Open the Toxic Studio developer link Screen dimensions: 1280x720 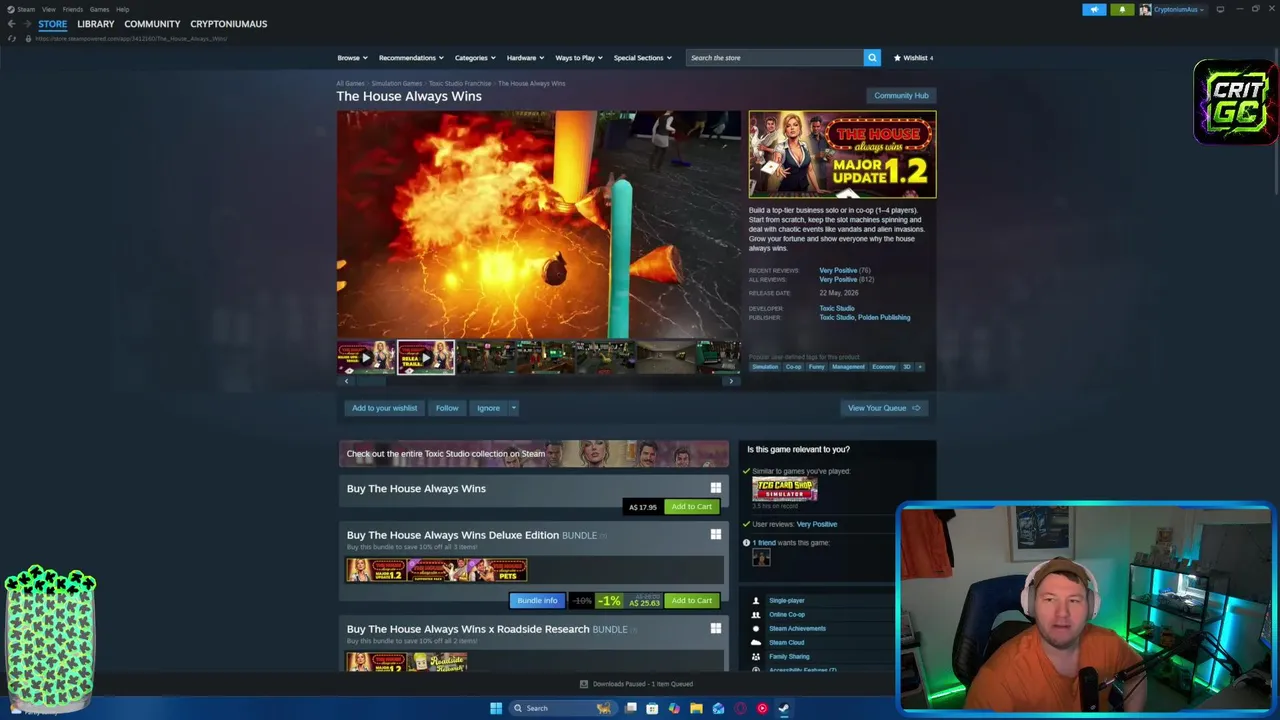(x=837, y=309)
